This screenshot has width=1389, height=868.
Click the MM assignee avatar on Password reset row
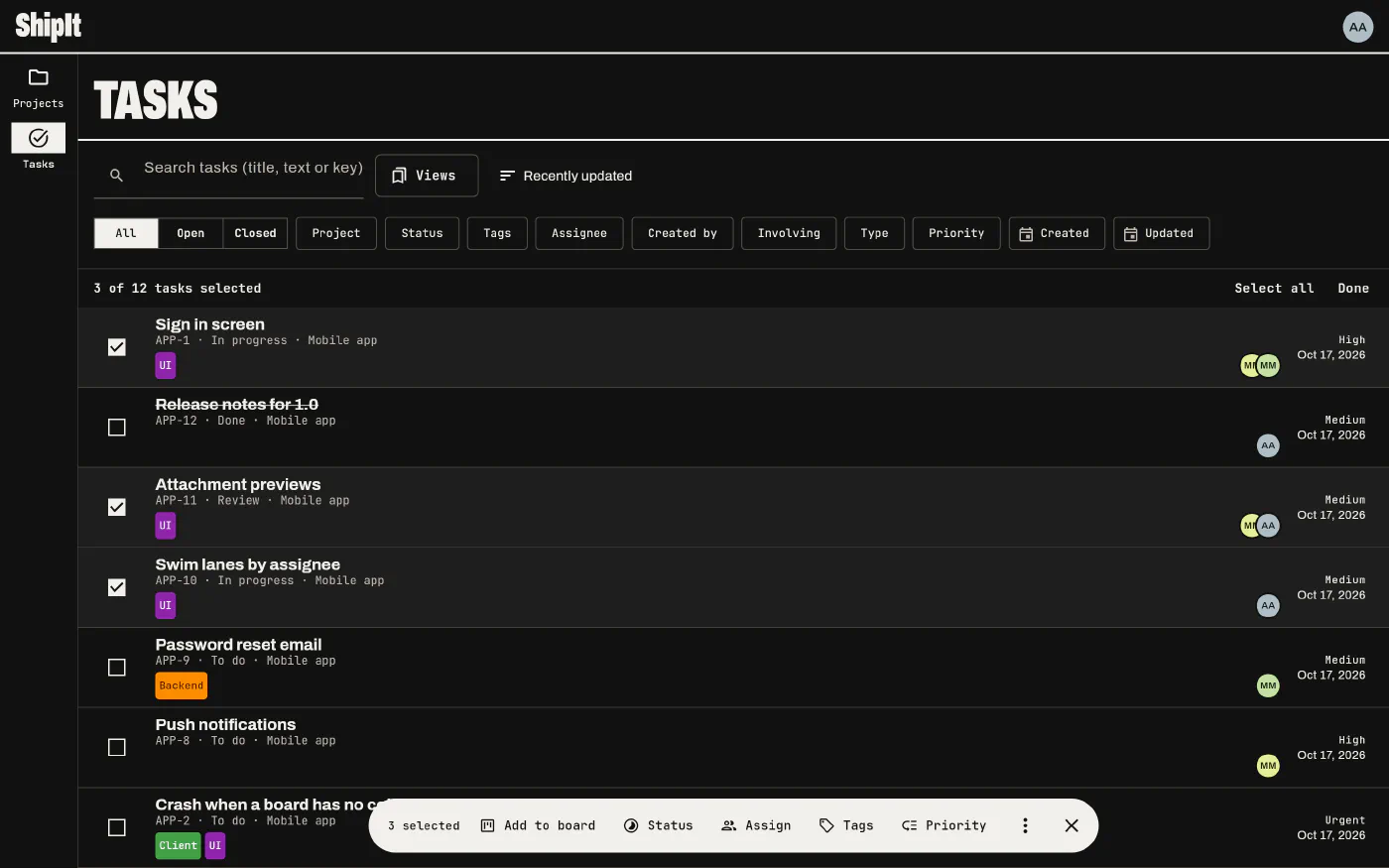click(x=1268, y=685)
